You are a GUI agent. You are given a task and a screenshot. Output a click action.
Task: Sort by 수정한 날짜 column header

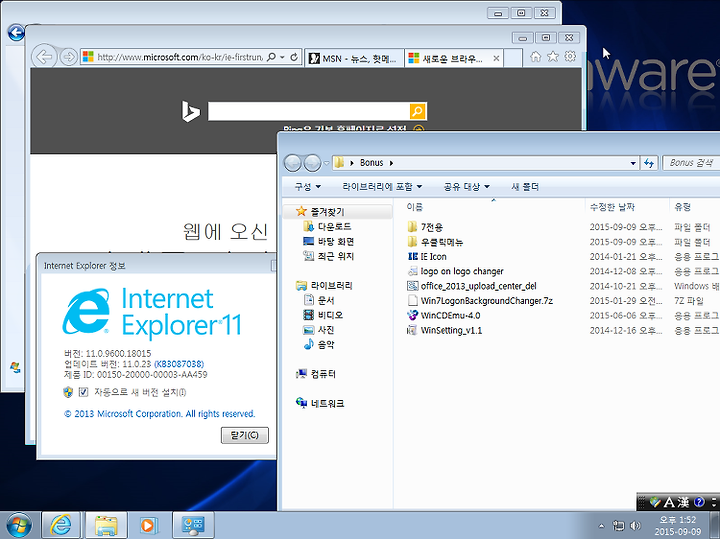(612, 207)
